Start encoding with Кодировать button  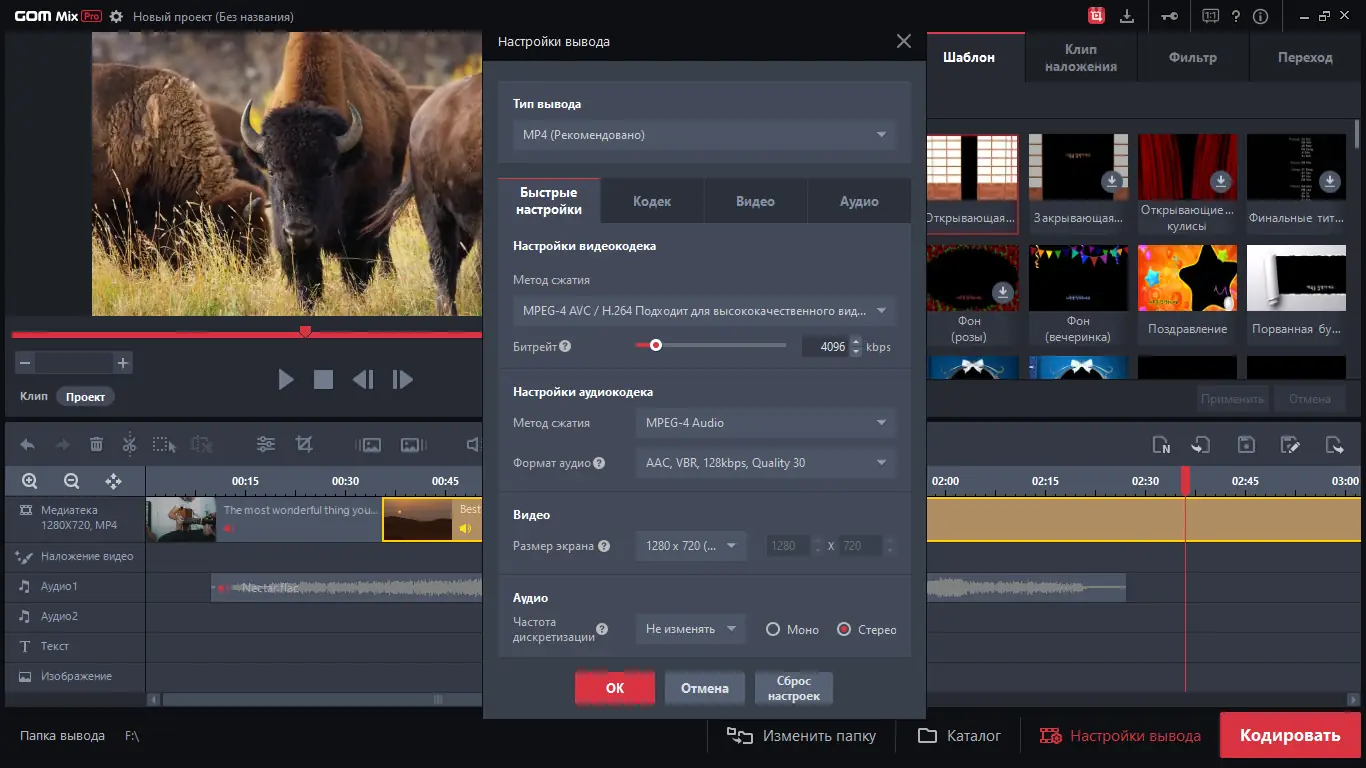coord(1290,735)
